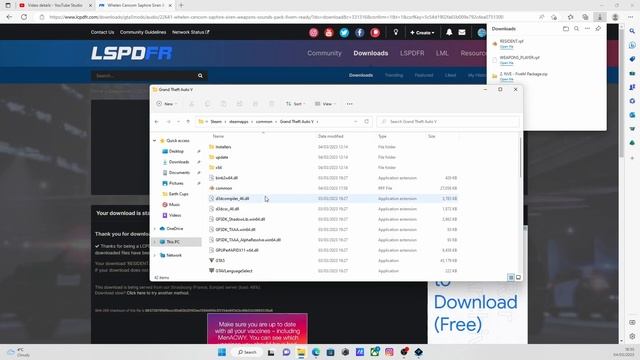The image size is (640, 360).
Task: Open LML menu item on LSPDFR
Action: point(442,53)
